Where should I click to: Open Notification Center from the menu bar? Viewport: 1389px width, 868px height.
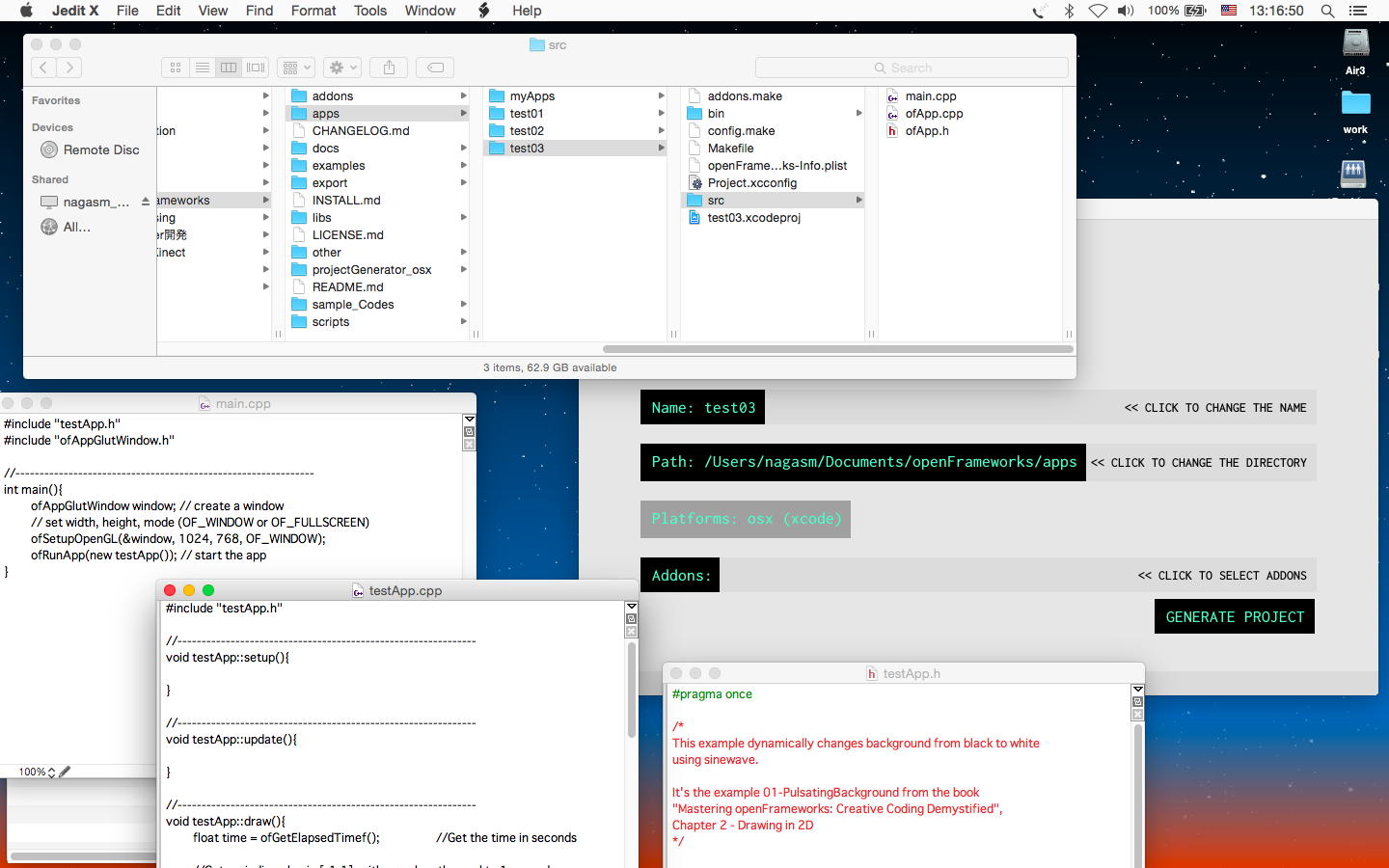[1358, 11]
